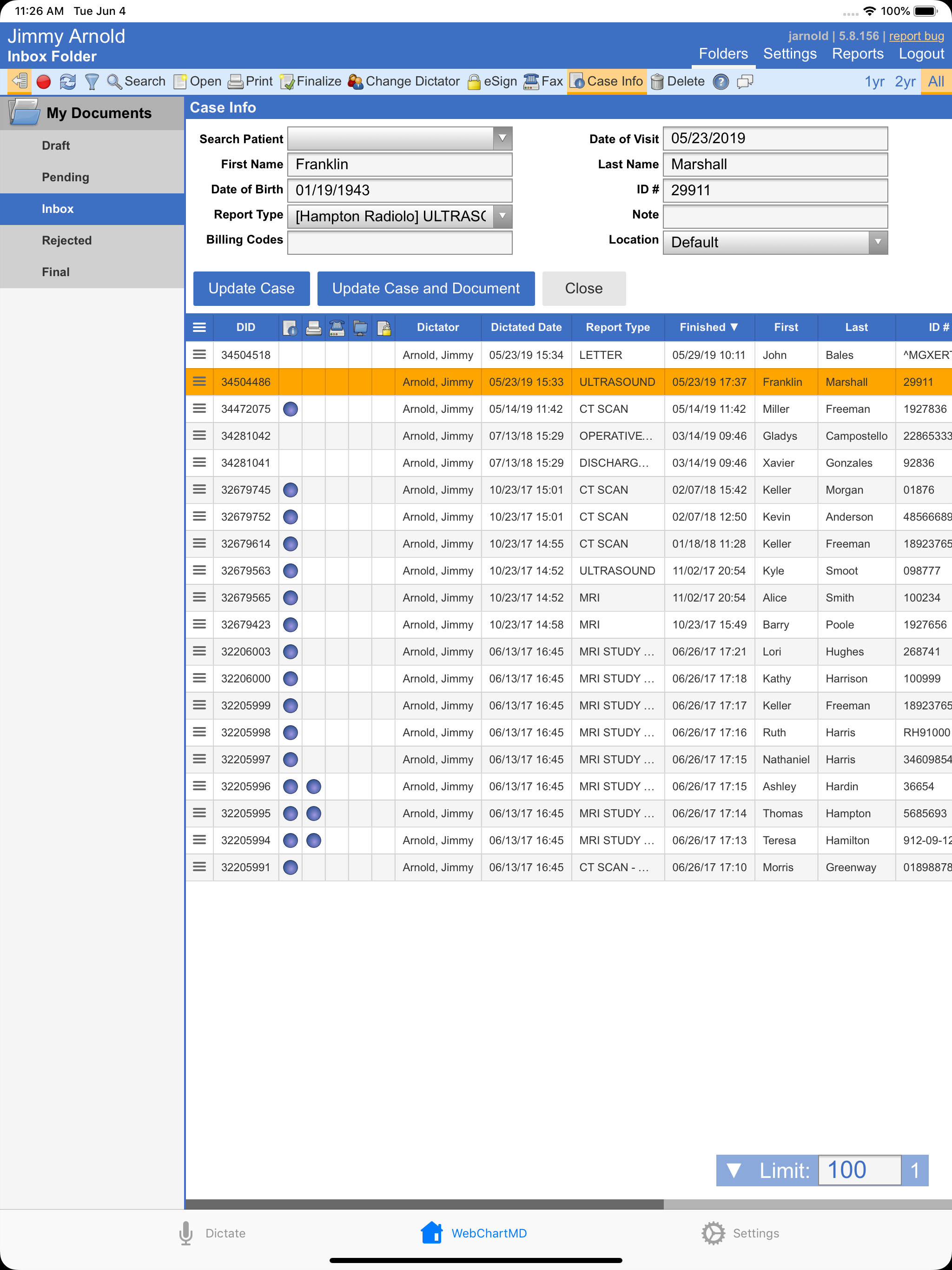The width and height of the screenshot is (952, 1270).
Task: Click the printer column header icon
Action: (313, 328)
